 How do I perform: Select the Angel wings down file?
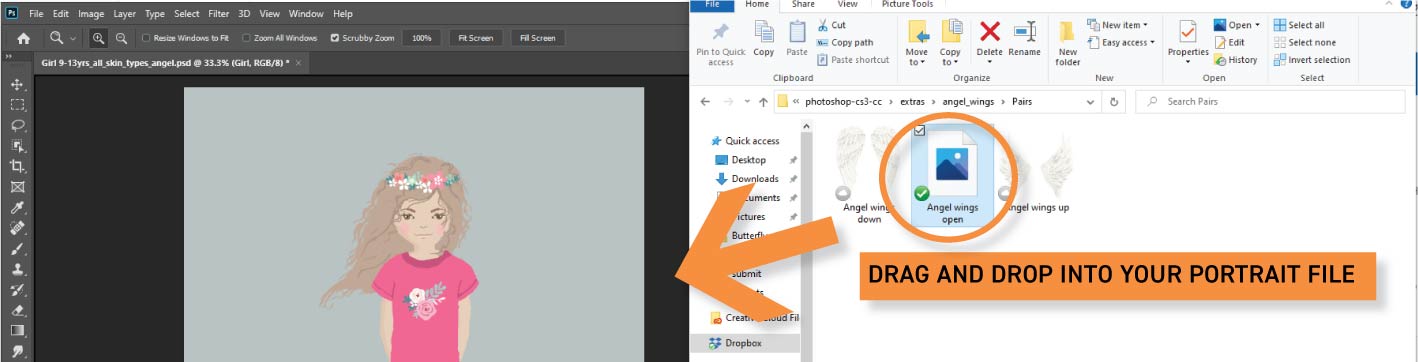[869, 176]
